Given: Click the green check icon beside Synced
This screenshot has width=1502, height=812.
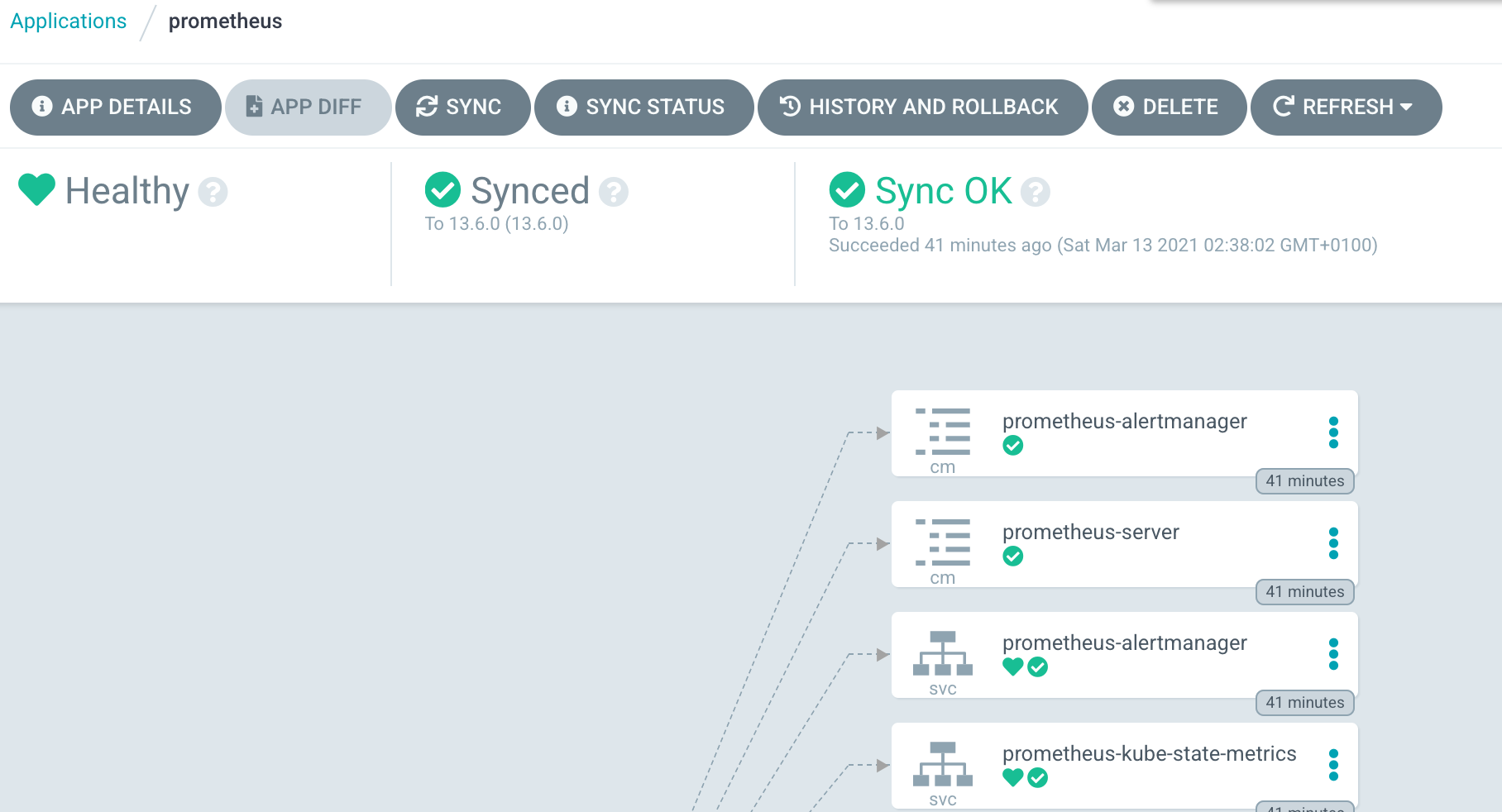Looking at the screenshot, I should pyautogui.click(x=443, y=190).
